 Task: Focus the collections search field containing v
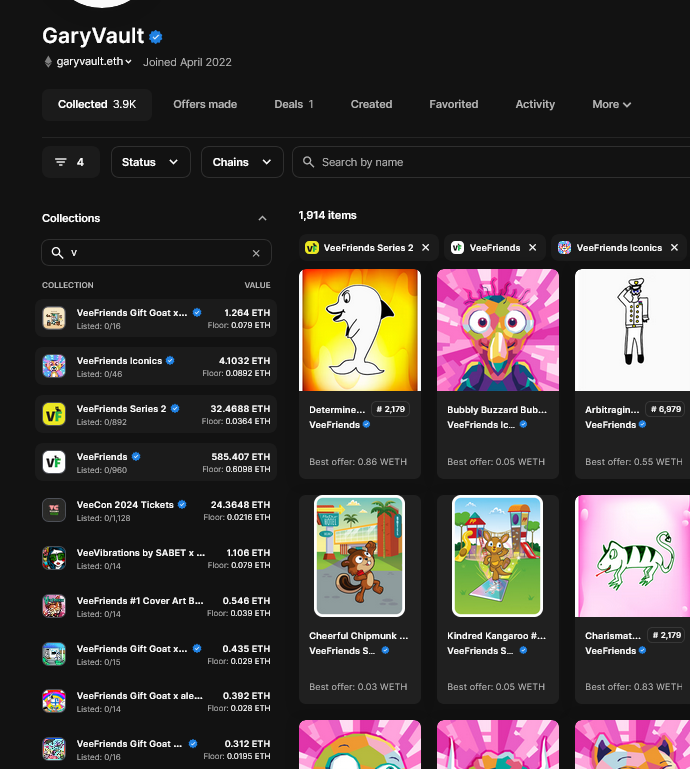[x=156, y=253]
